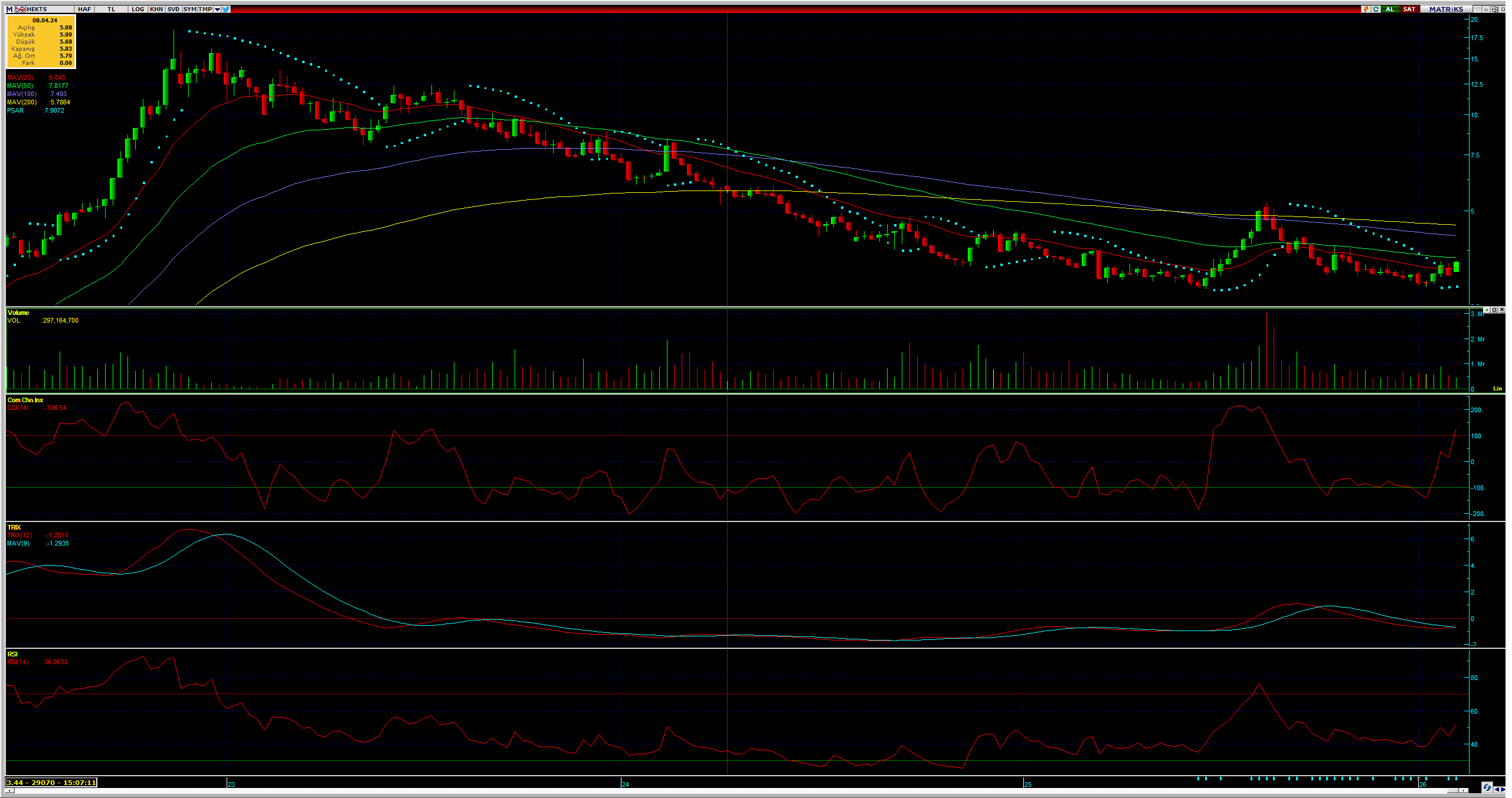Toggle the SVD button in toolbar
Viewport: 1512px width, 798px height.
click(174, 9)
